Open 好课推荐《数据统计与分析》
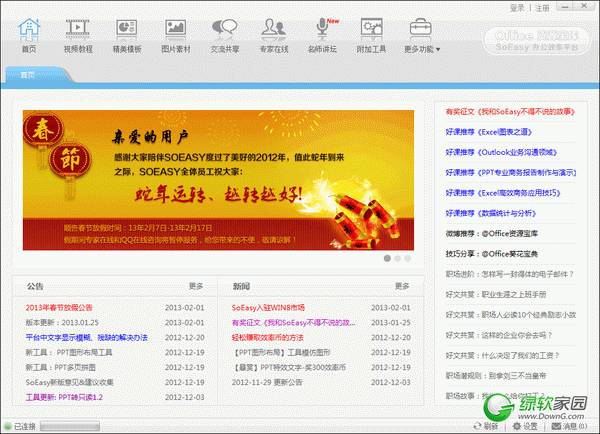600x434 pixels. (491, 213)
